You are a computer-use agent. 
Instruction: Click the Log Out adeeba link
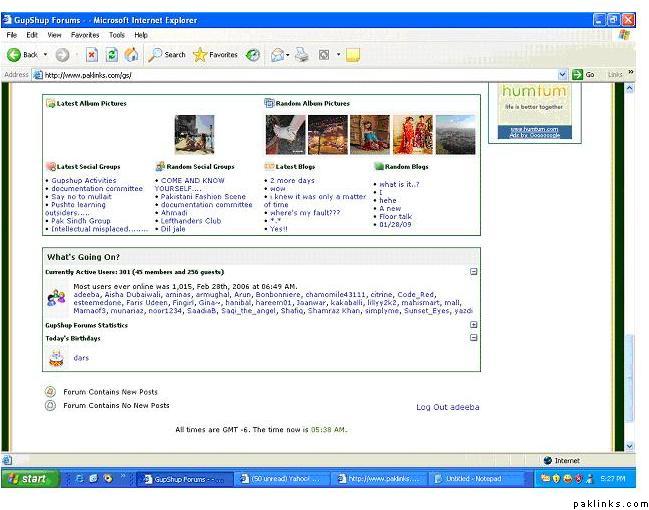pos(447,407)
